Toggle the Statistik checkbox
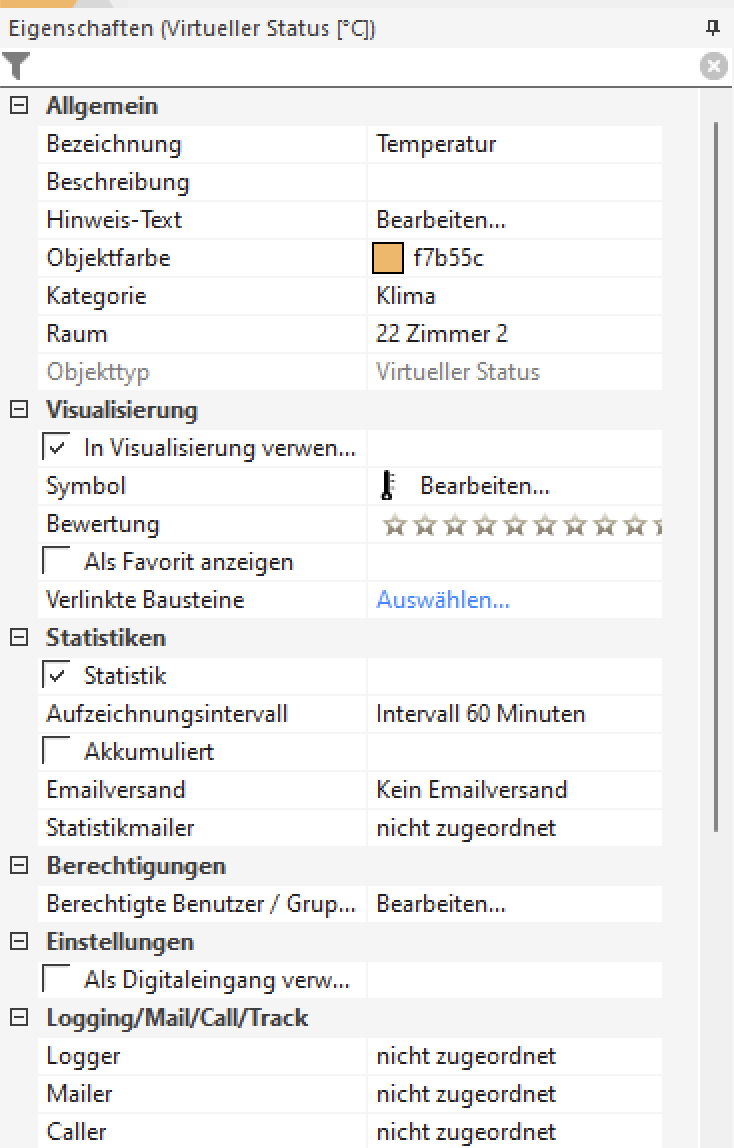This screenshot has height=1148, width=734. coord(57,675)
